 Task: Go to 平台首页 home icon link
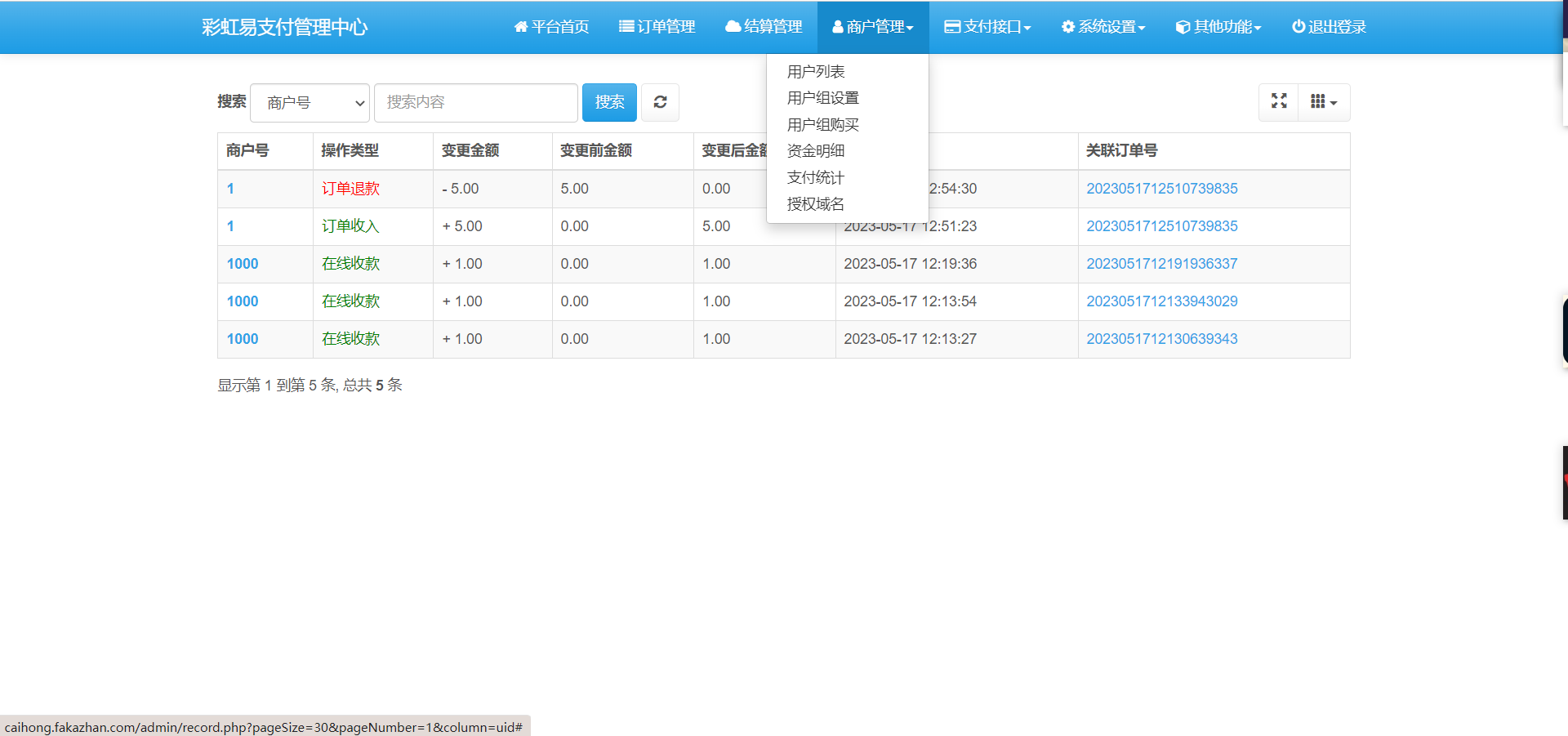point(551,27)
